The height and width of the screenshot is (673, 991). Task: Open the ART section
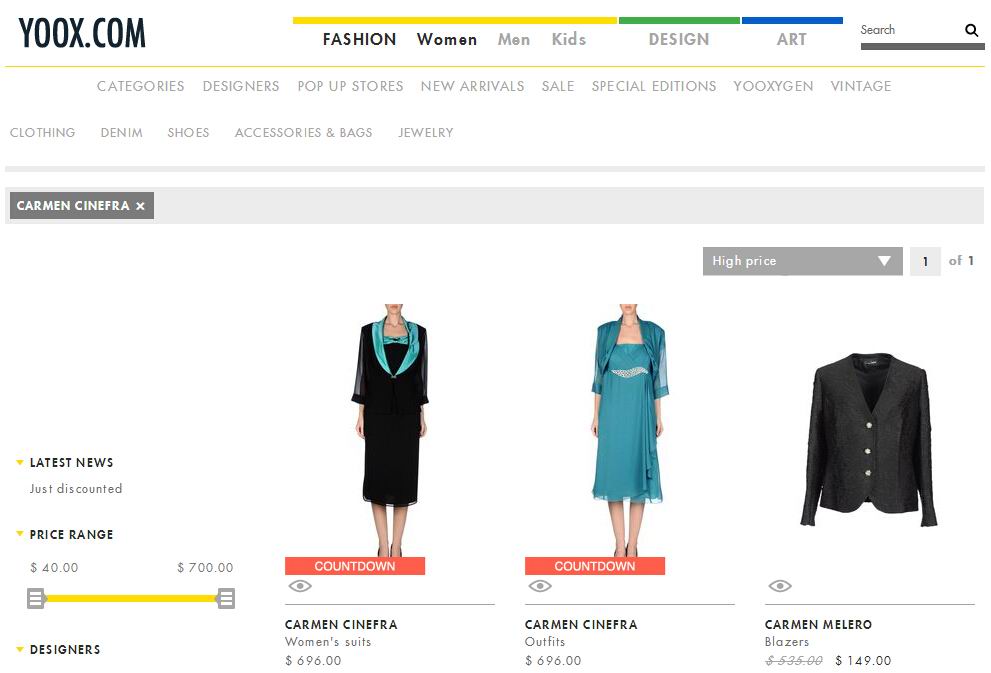(791, 39)
